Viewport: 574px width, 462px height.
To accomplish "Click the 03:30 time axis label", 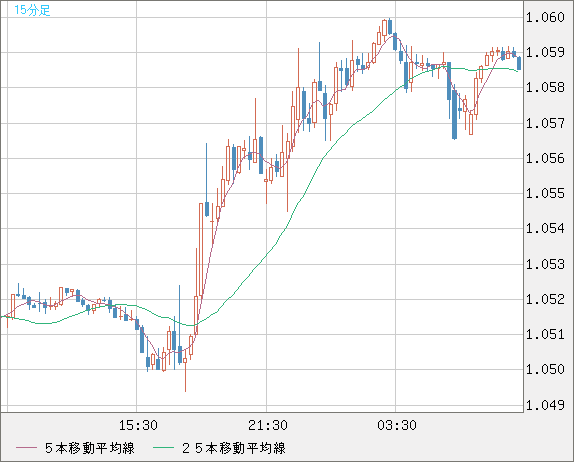I will [397, 425].
